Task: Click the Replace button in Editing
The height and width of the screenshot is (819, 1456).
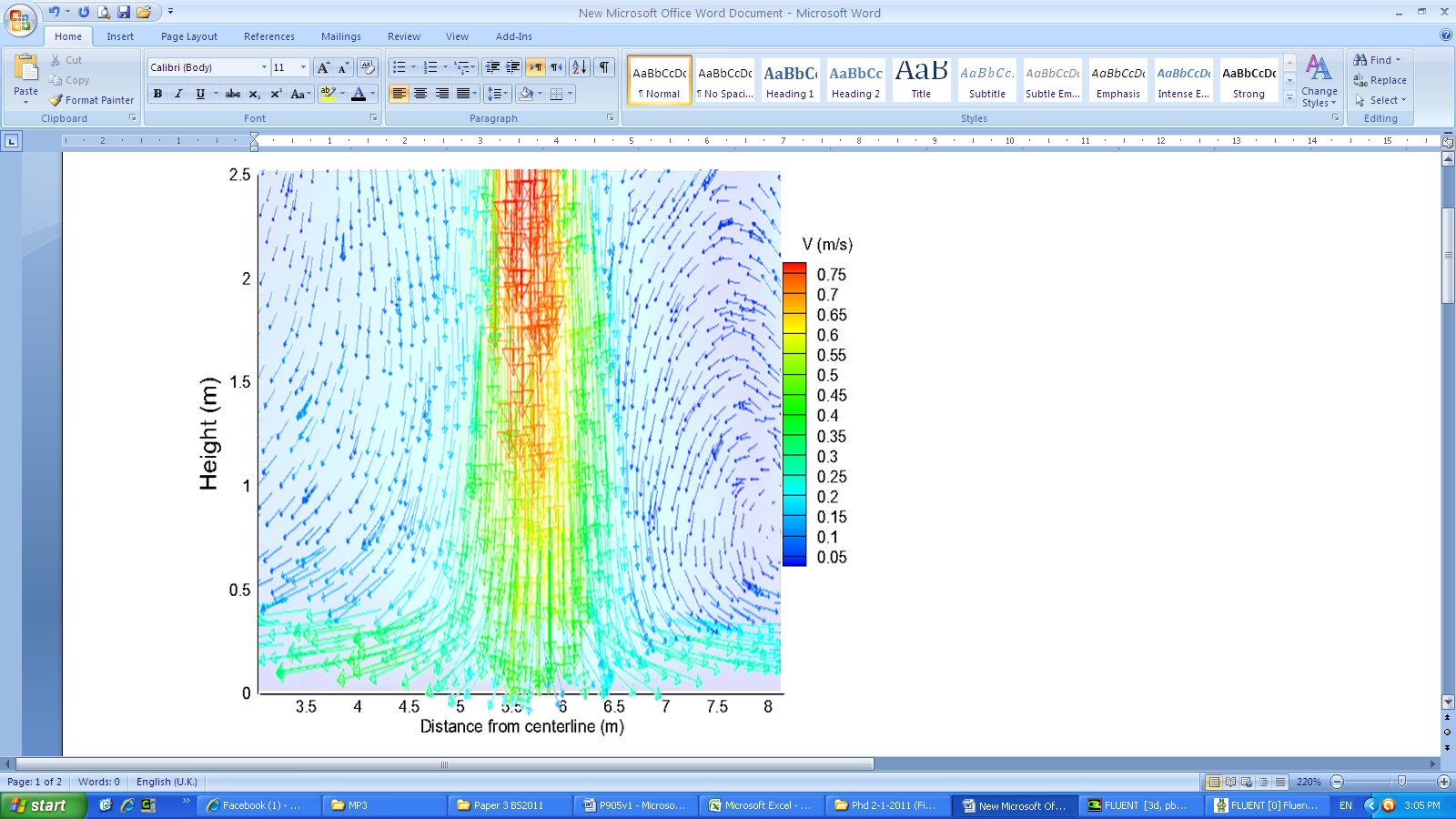Action: (1380, 80)
